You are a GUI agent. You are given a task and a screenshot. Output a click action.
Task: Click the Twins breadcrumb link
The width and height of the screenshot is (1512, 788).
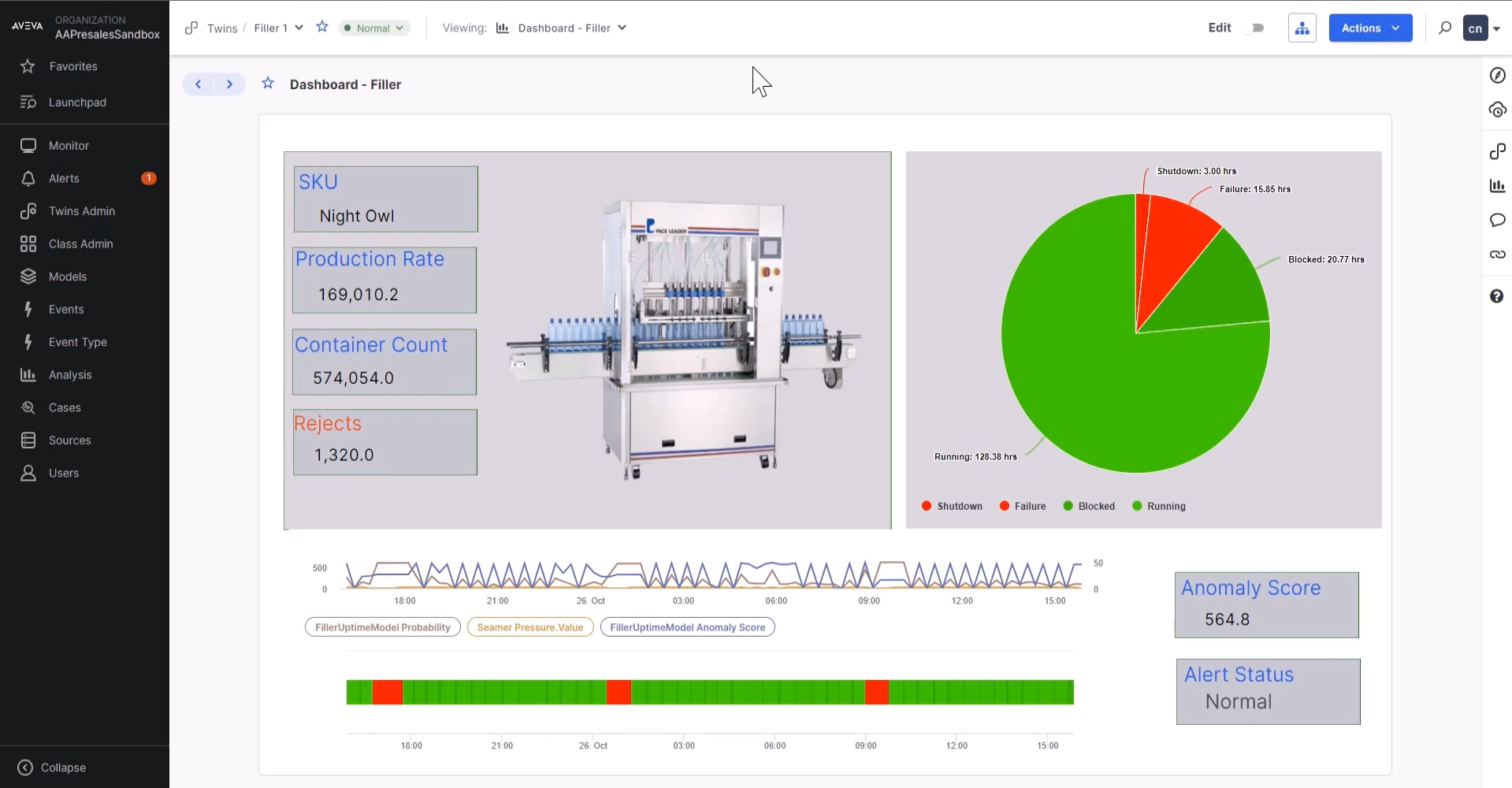coord(221,28)
